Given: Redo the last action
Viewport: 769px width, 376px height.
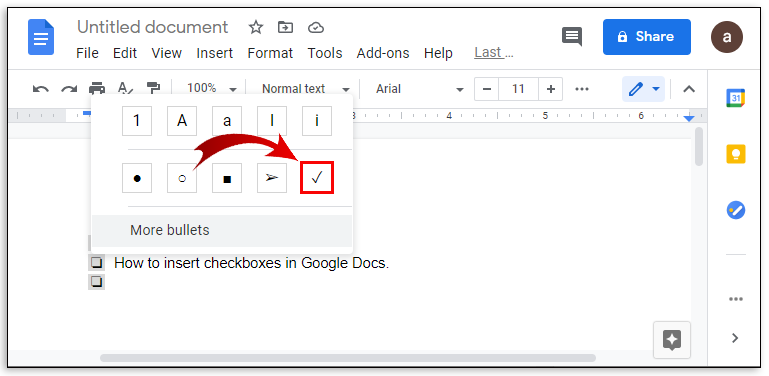Looking at the screenshot, I should pos(69,89).
